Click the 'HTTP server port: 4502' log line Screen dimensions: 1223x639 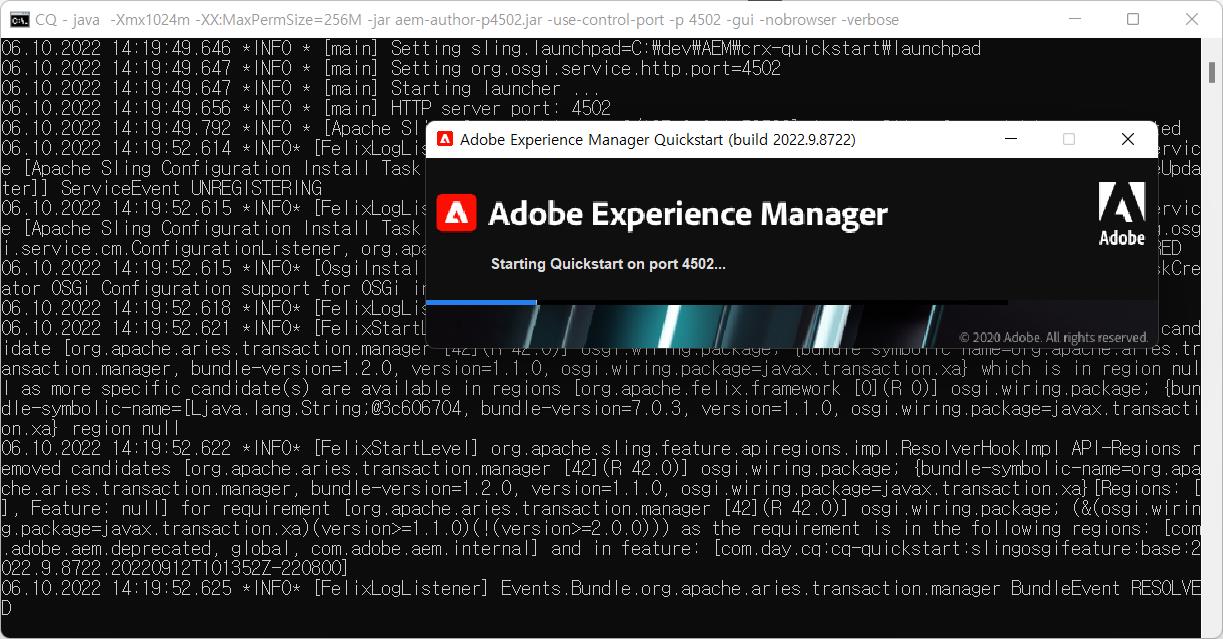[306, 108]
